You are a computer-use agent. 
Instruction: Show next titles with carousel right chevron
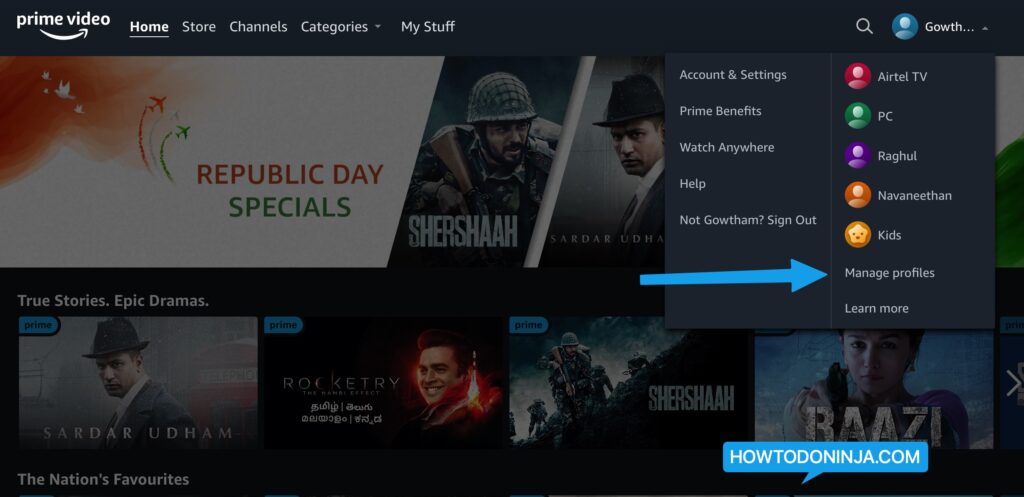pos(1014,383)
